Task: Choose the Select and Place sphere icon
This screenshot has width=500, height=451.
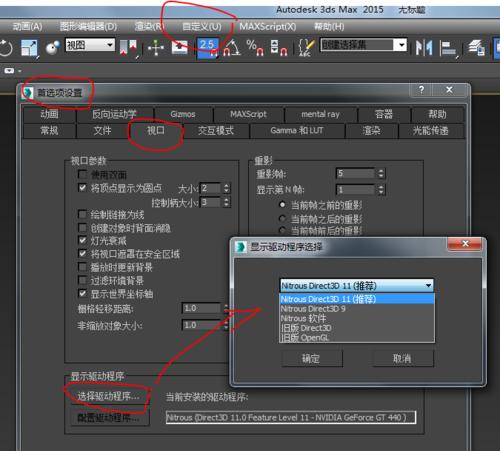Action: pos(53,48)
